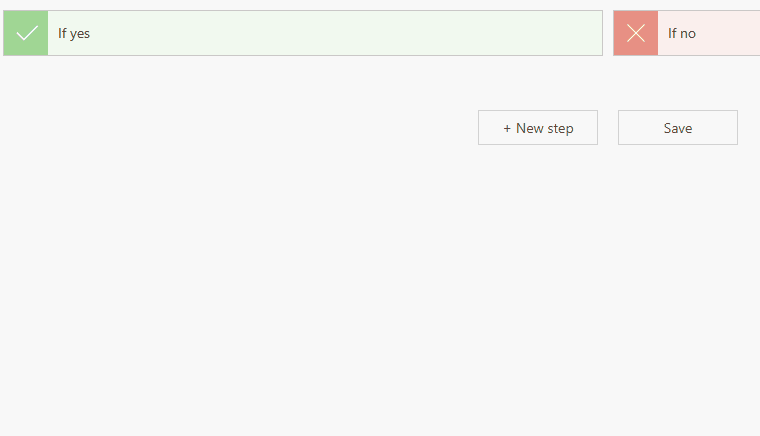Click the red X icon
760x436 pixels.
pyautogui.click(x=636, y=33)
